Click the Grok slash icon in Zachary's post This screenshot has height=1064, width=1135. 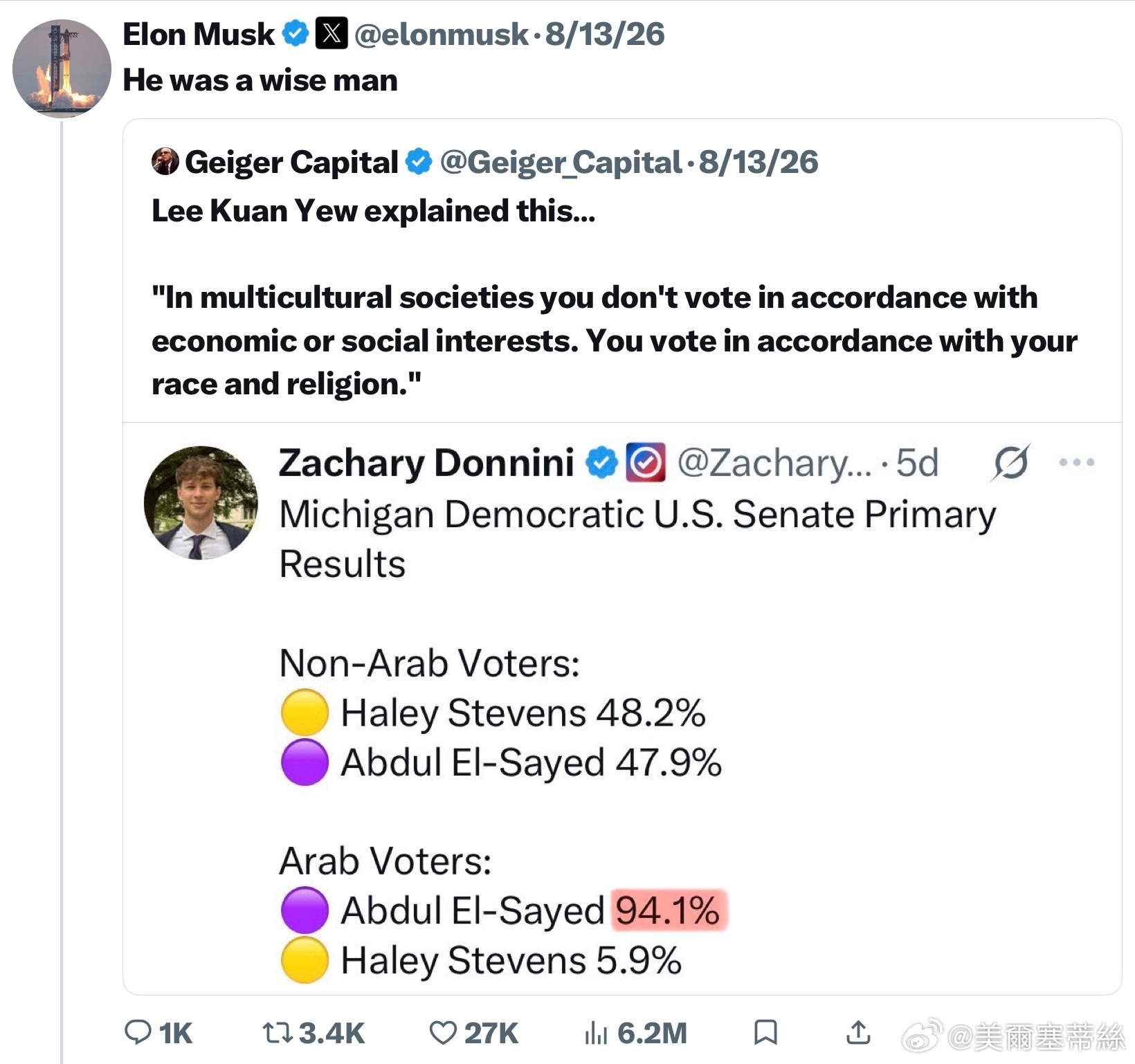pyautogui.click(x=1011, y=462)
